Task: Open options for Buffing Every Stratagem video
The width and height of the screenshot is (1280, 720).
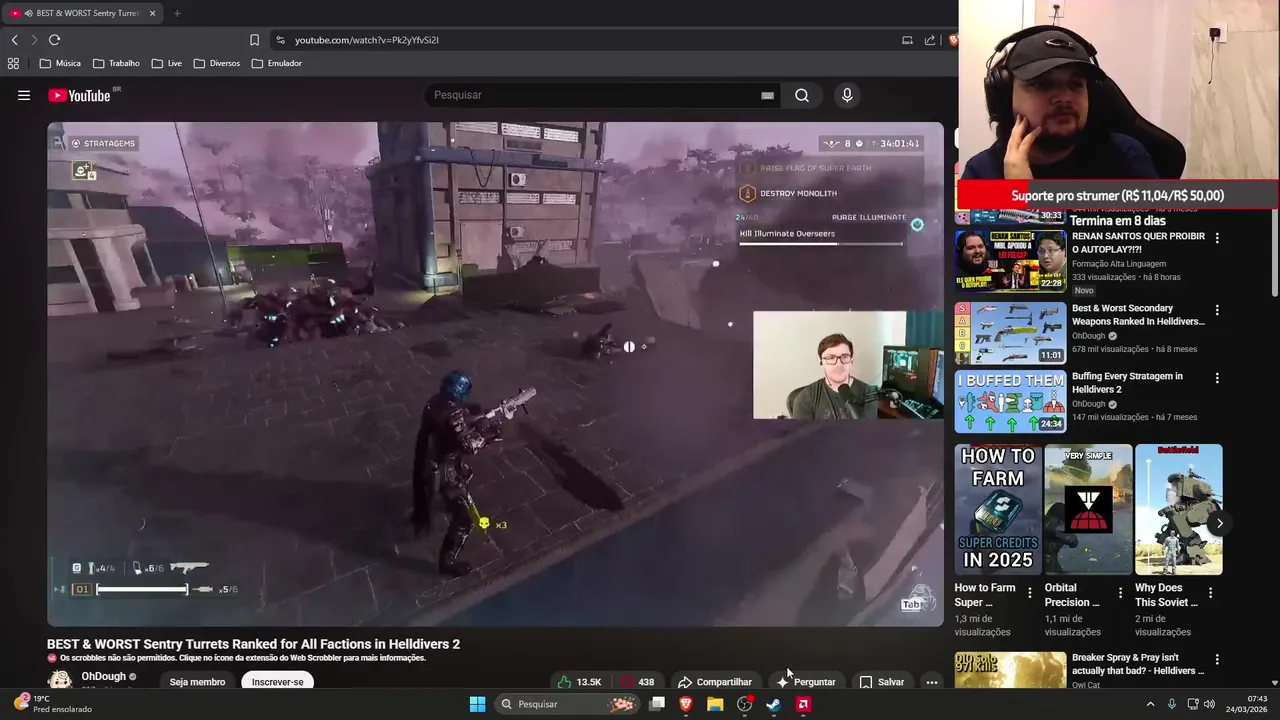Action: click(x=1217, y=378)
